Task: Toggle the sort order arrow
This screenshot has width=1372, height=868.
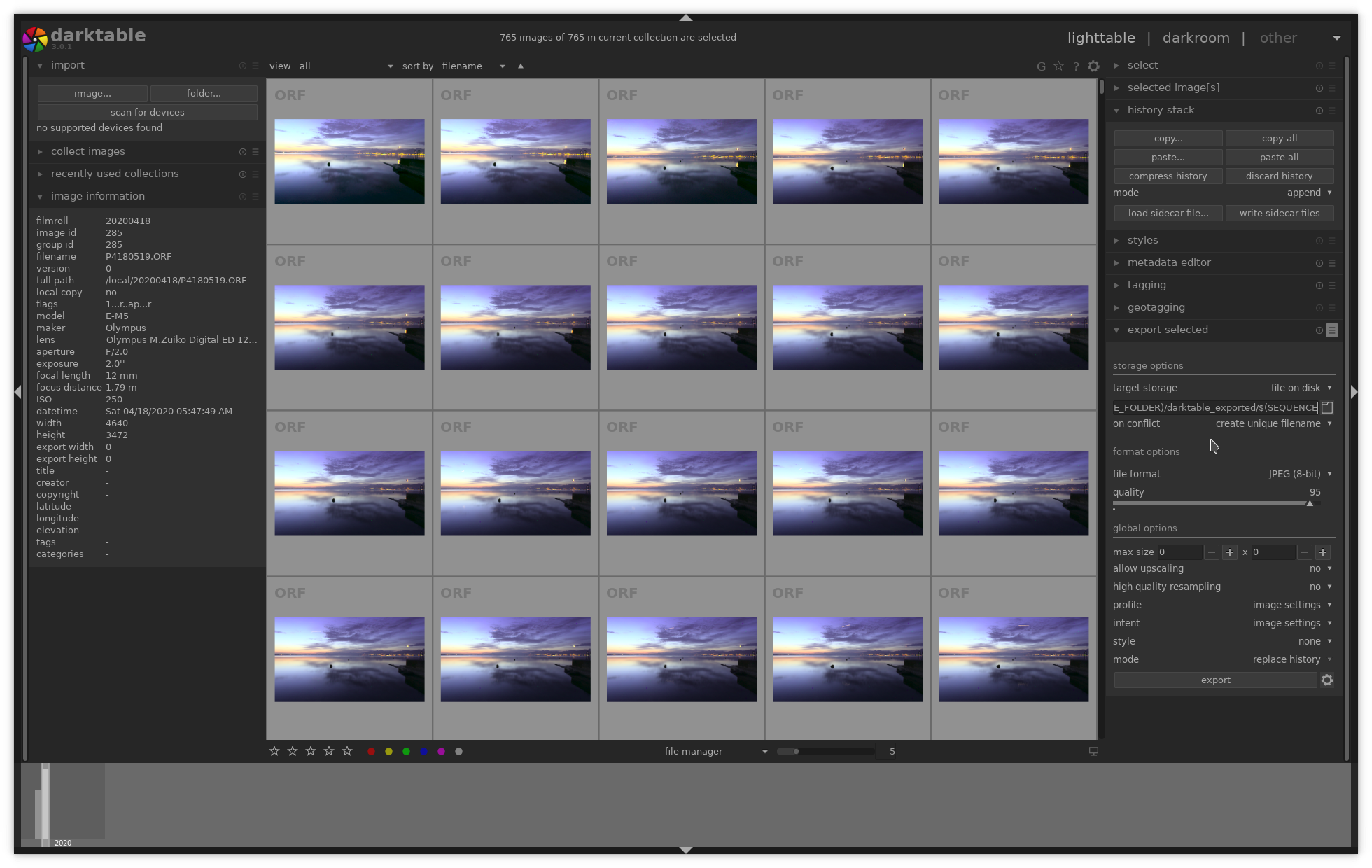Action: 520,66
